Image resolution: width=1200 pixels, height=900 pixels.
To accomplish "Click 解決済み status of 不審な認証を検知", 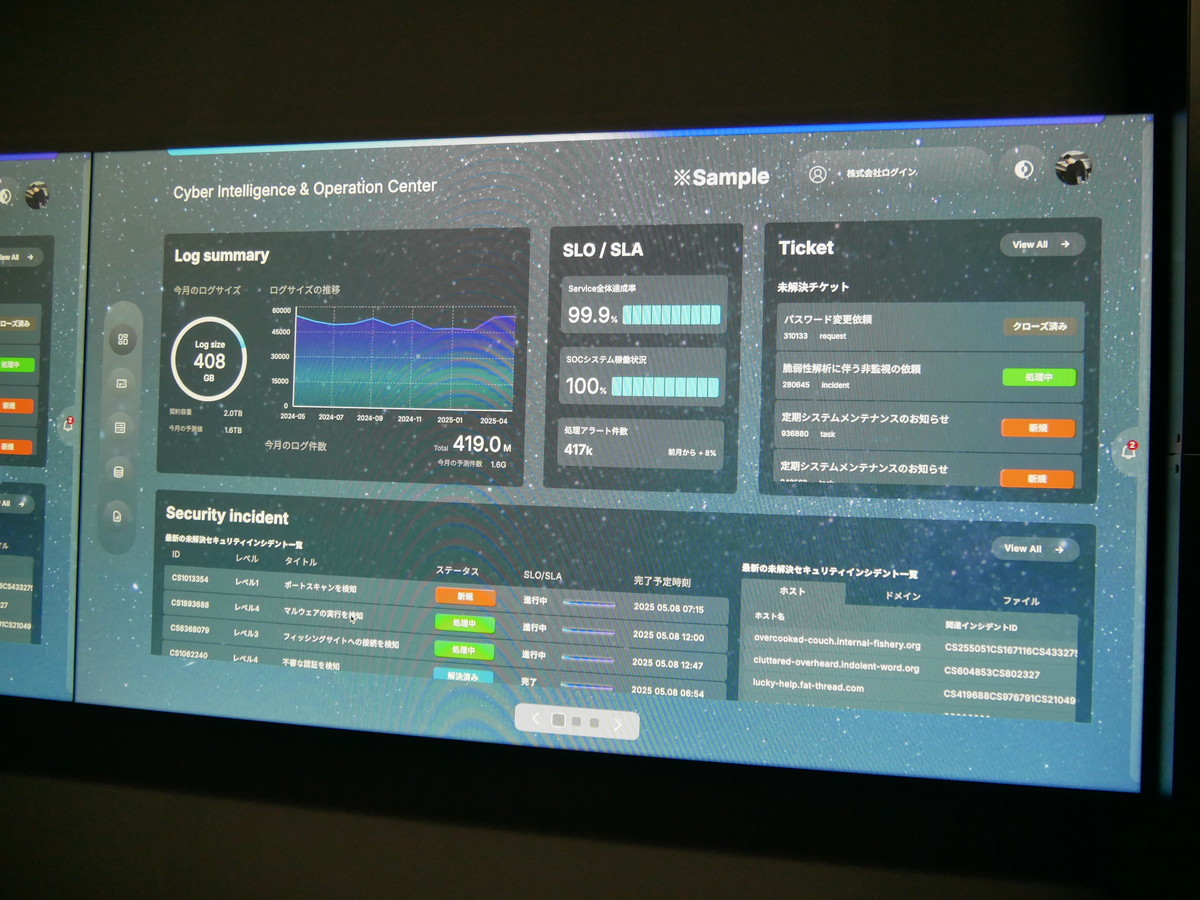I will 463,676.
